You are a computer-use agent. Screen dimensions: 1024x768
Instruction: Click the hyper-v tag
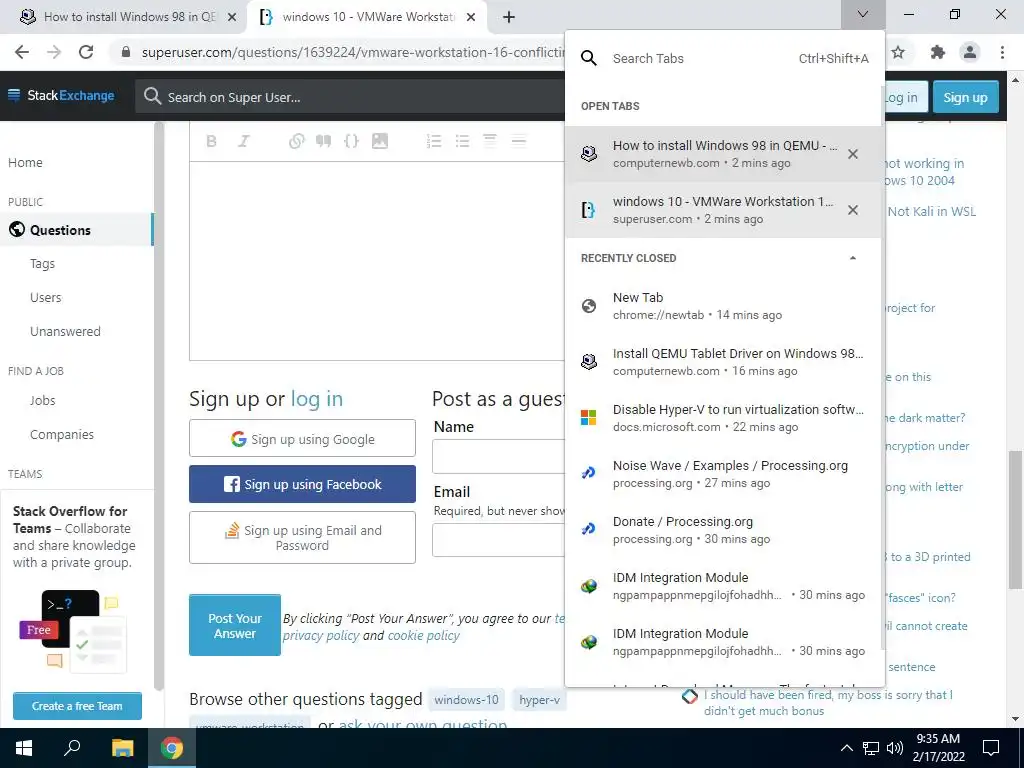coord(539,699)
